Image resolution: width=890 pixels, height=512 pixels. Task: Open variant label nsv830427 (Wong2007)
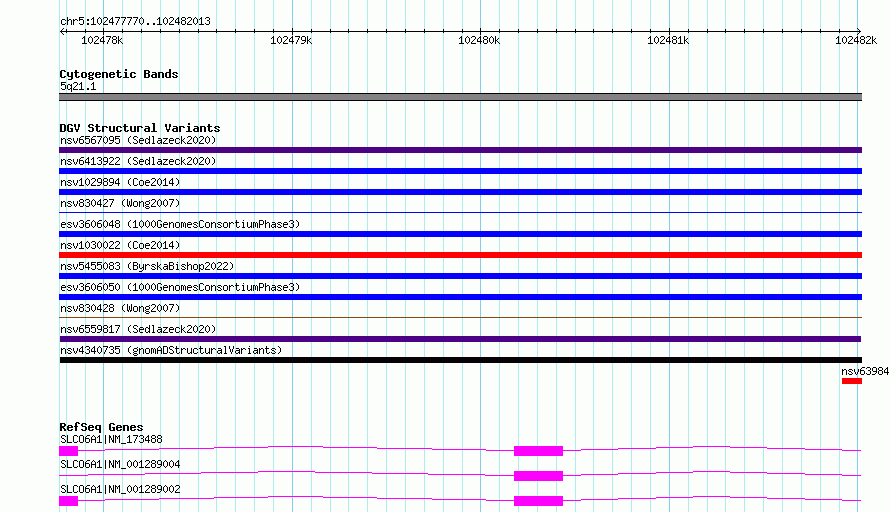point(120,203)
